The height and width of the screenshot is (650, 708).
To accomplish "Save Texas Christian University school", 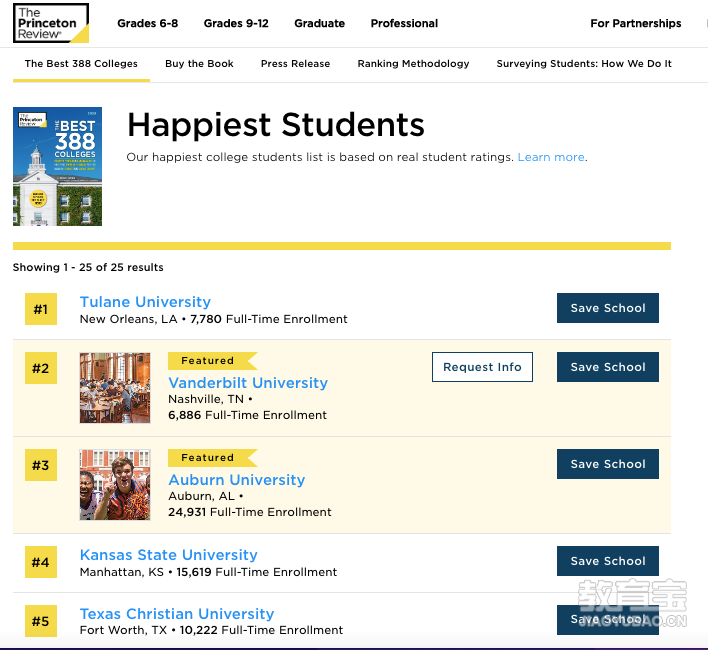I will [x=608, y=620].
